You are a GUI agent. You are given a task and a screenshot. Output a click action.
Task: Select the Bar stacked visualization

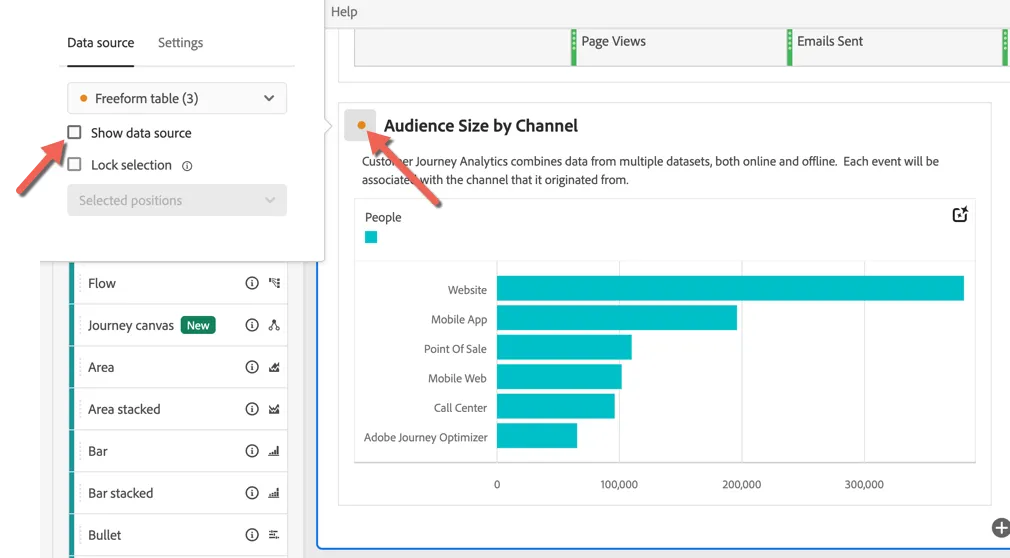pos(180,492)
